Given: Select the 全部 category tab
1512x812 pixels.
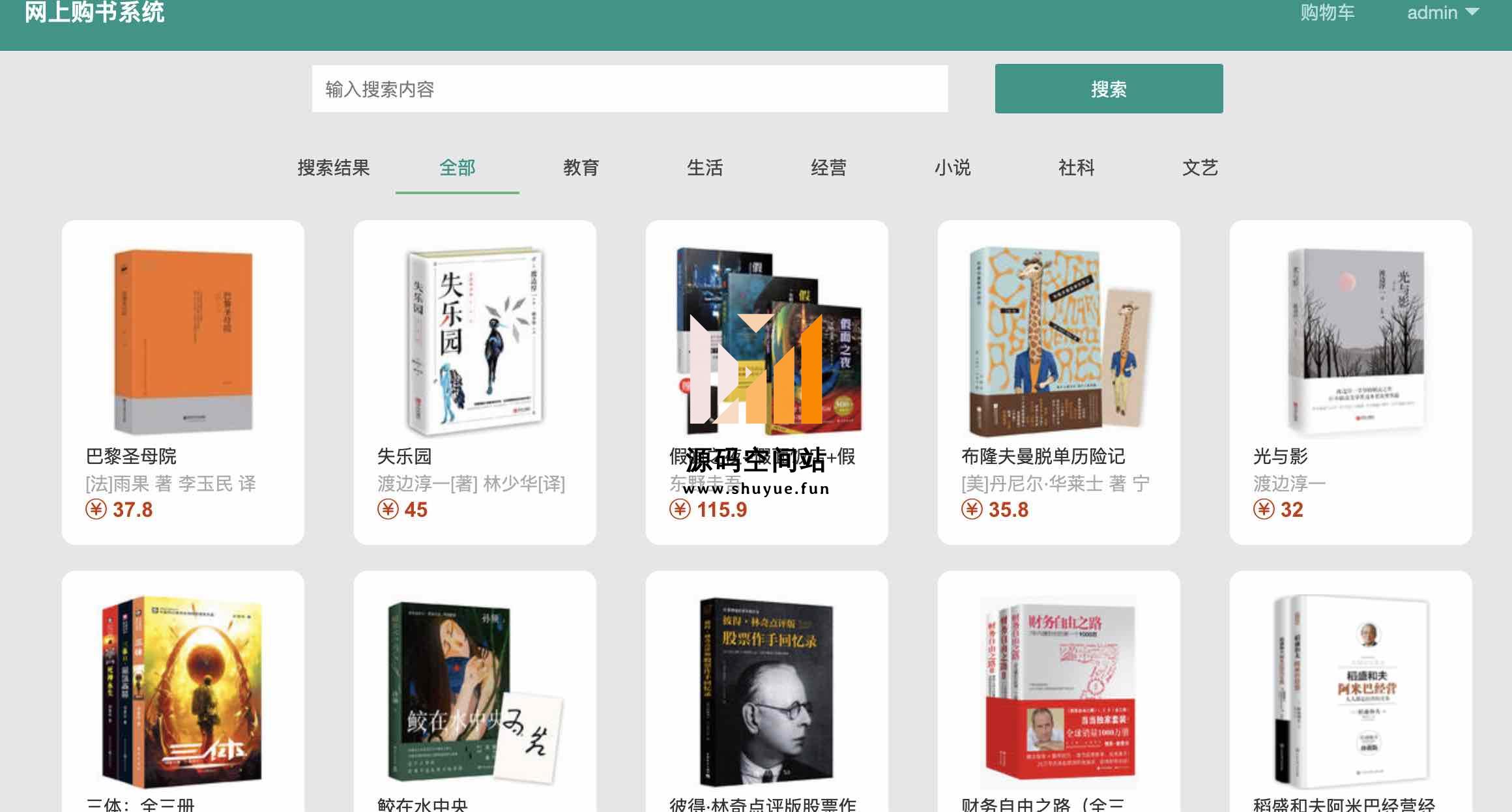Looking at the screenshot, I should pos(458,167).
